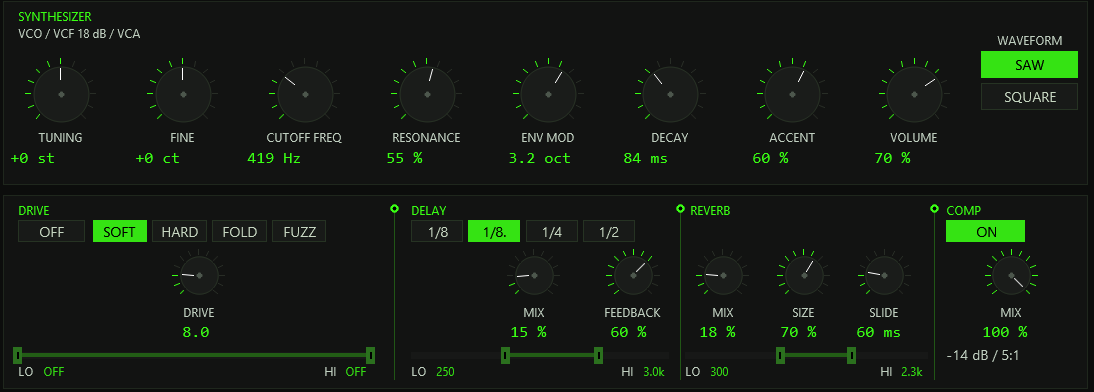Click the reverb LO 300 value
Screen dimensions: 1094x392
(719, 372)
